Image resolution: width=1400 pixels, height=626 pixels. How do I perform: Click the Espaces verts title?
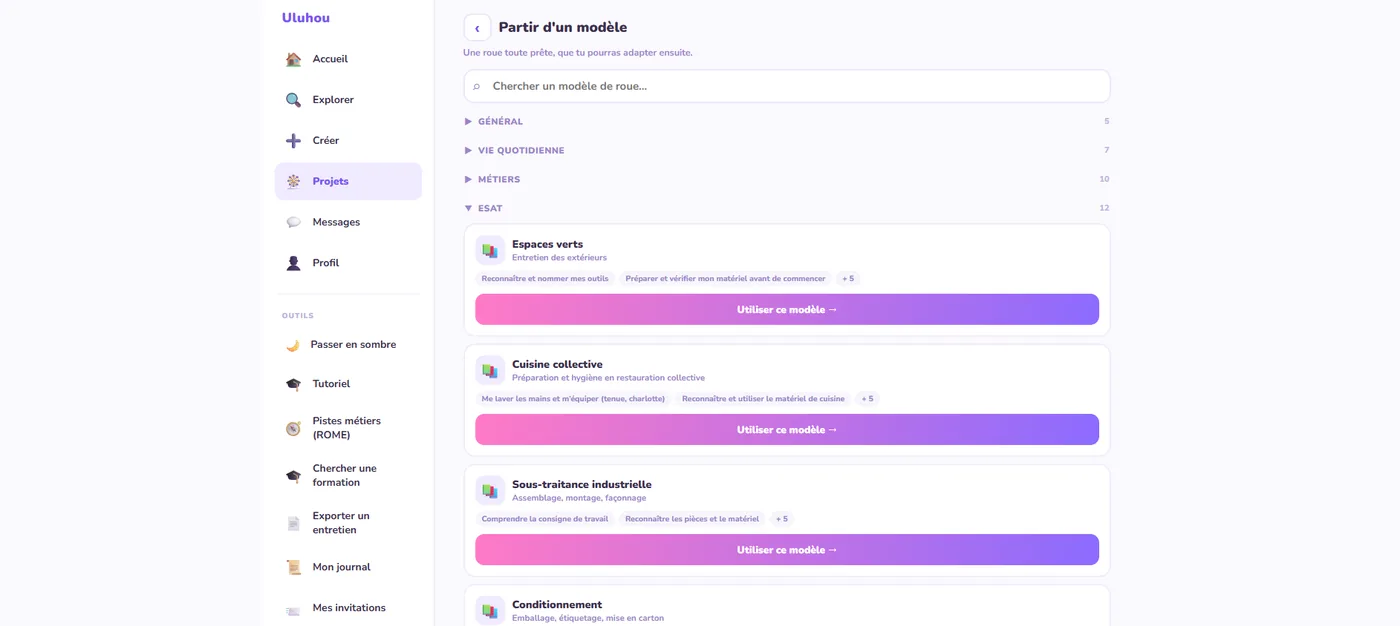coord(547,244)
